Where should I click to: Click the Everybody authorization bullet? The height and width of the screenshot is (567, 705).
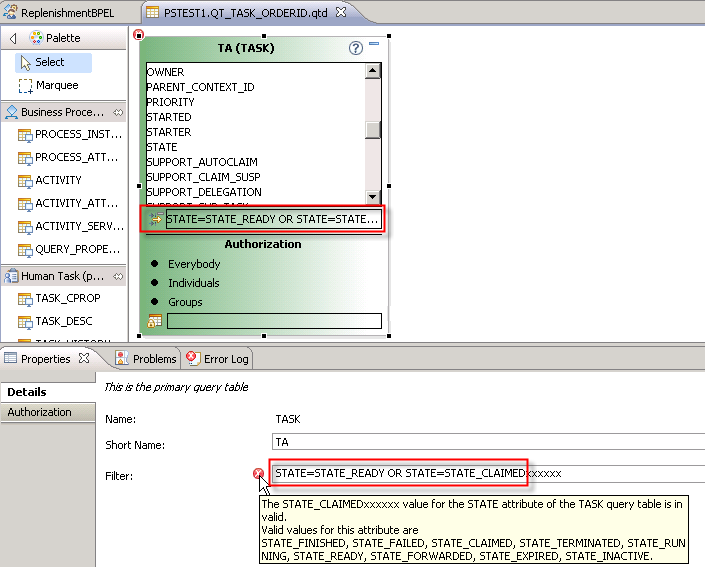click(x=155, y=263)
